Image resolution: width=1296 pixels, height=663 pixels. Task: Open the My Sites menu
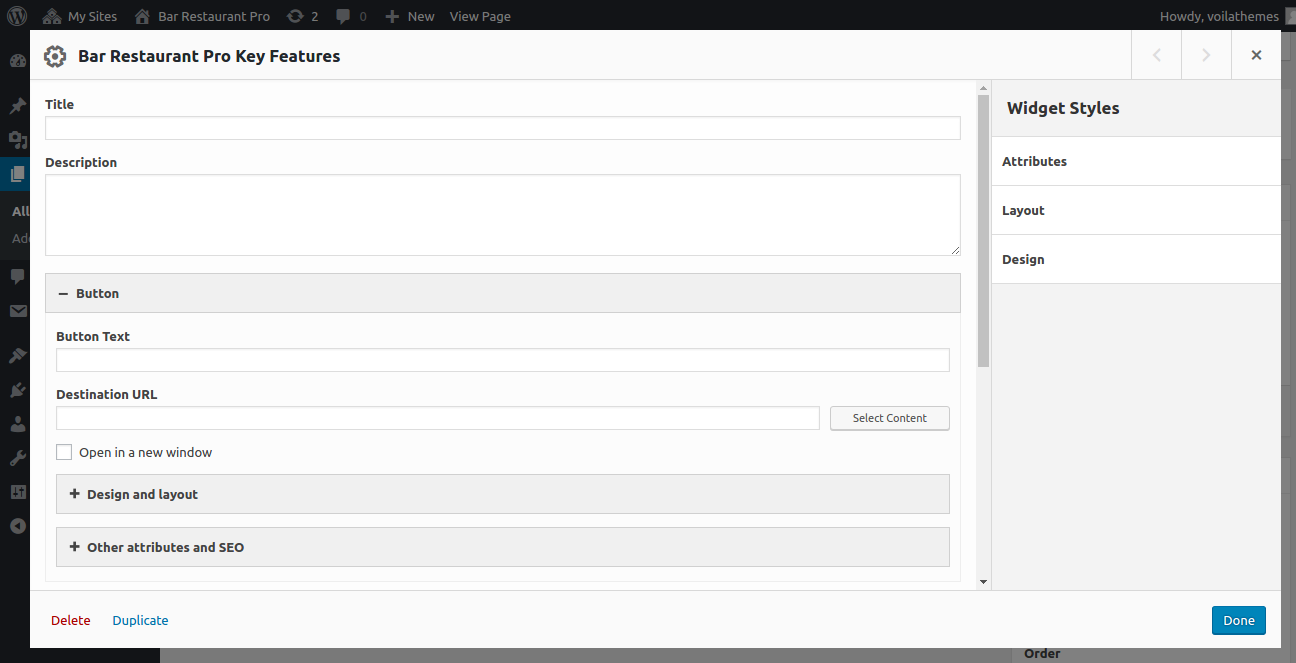[x=80, y=16]
